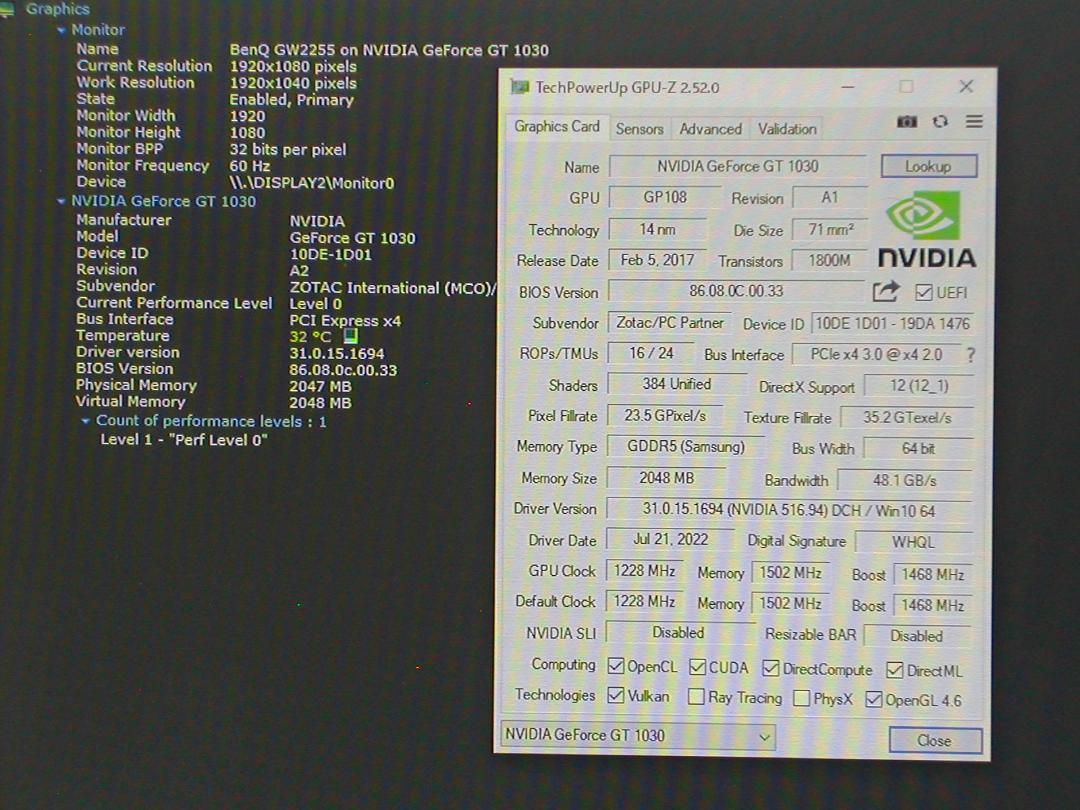Click the '71 mm²' Die Size value
Screen dimensions: 1080x810
830,229
